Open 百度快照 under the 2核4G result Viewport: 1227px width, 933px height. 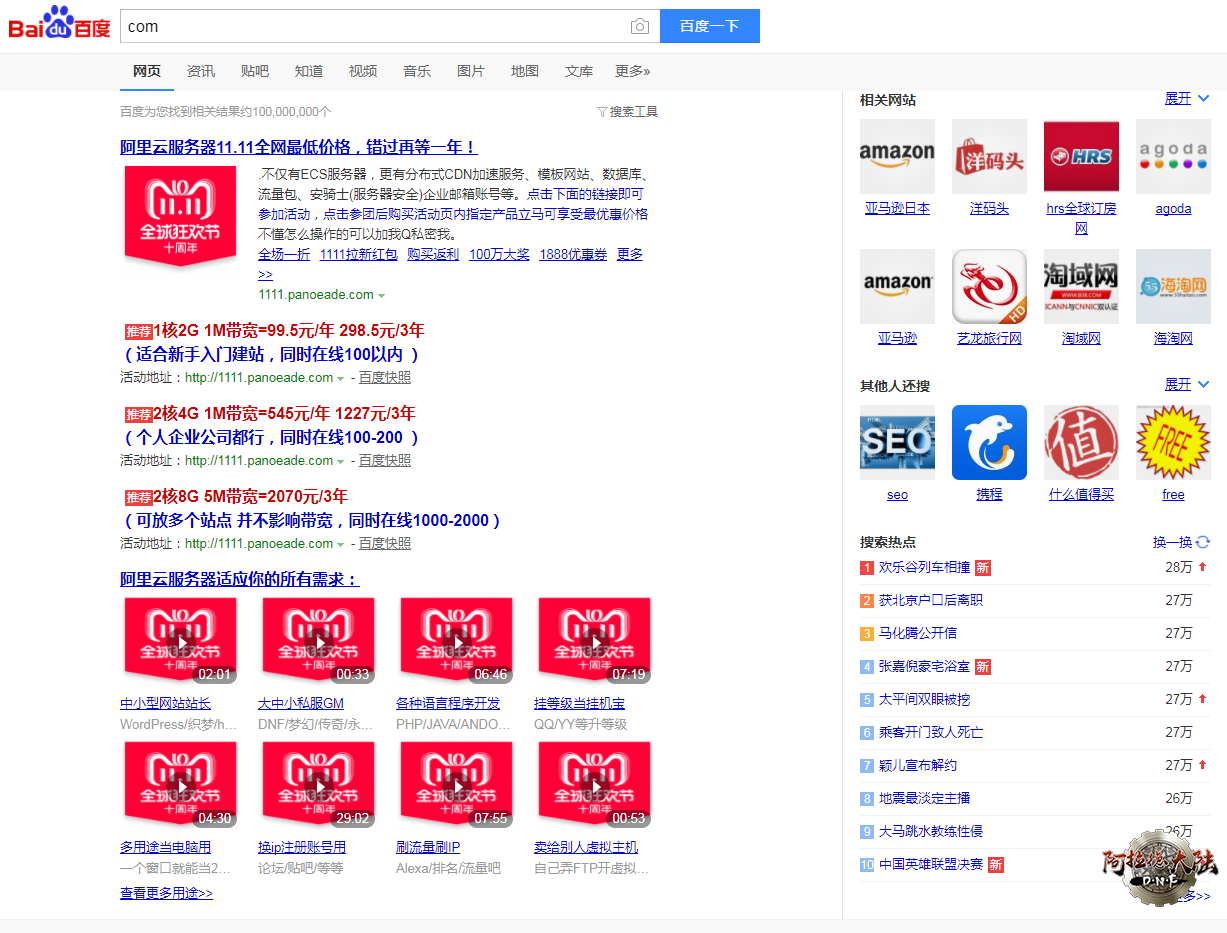pos(385,461)
